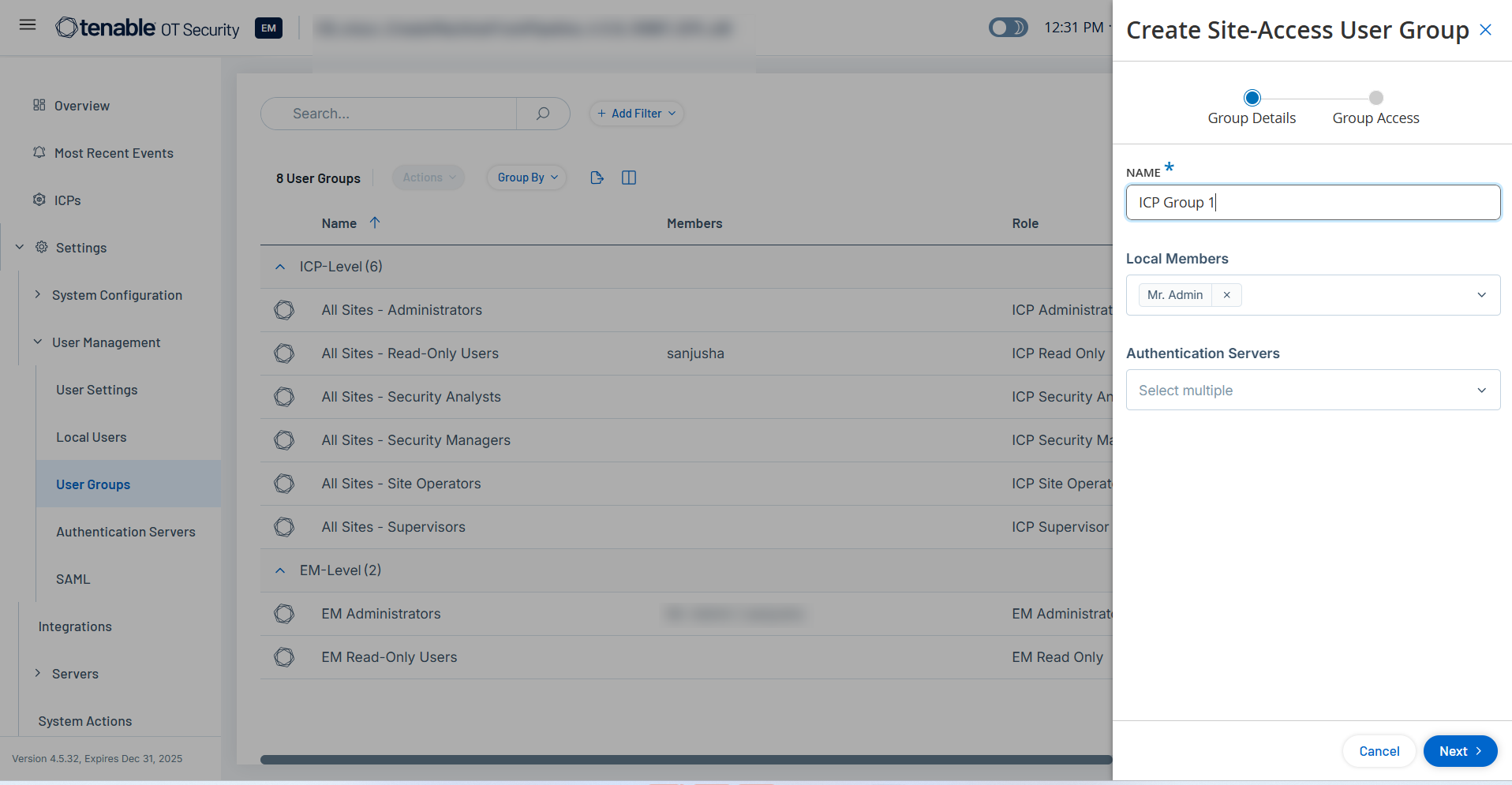
Task: Collapse the ICP-Level group
Action: [280, 267]
